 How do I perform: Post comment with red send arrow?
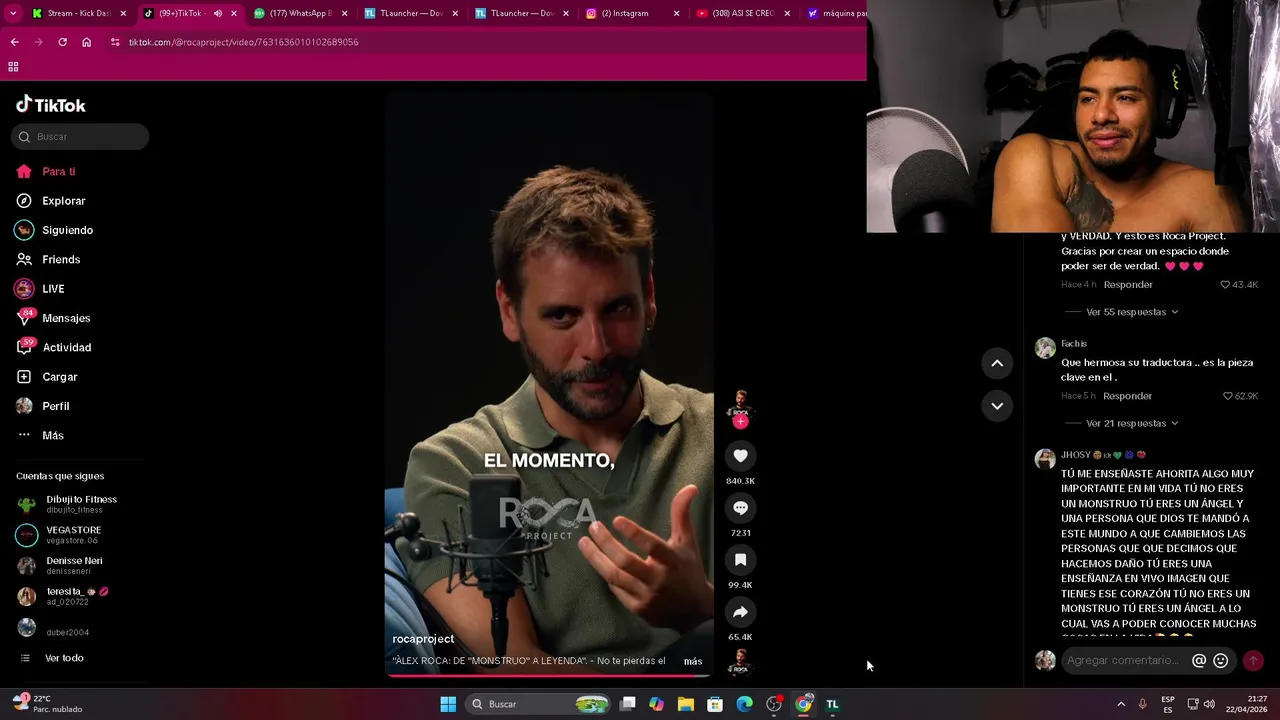click(1253, 661)
